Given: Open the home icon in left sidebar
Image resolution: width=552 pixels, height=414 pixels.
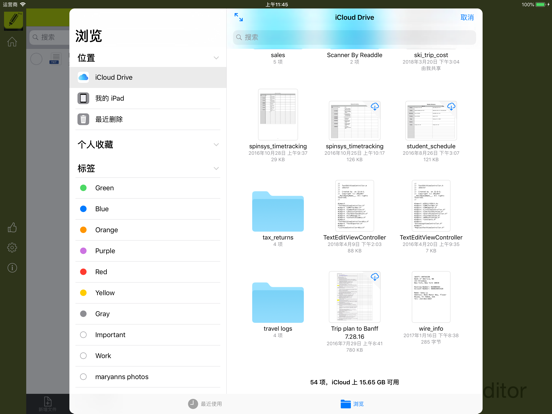Looking at the screenshot, I should [x=12, y=42].
